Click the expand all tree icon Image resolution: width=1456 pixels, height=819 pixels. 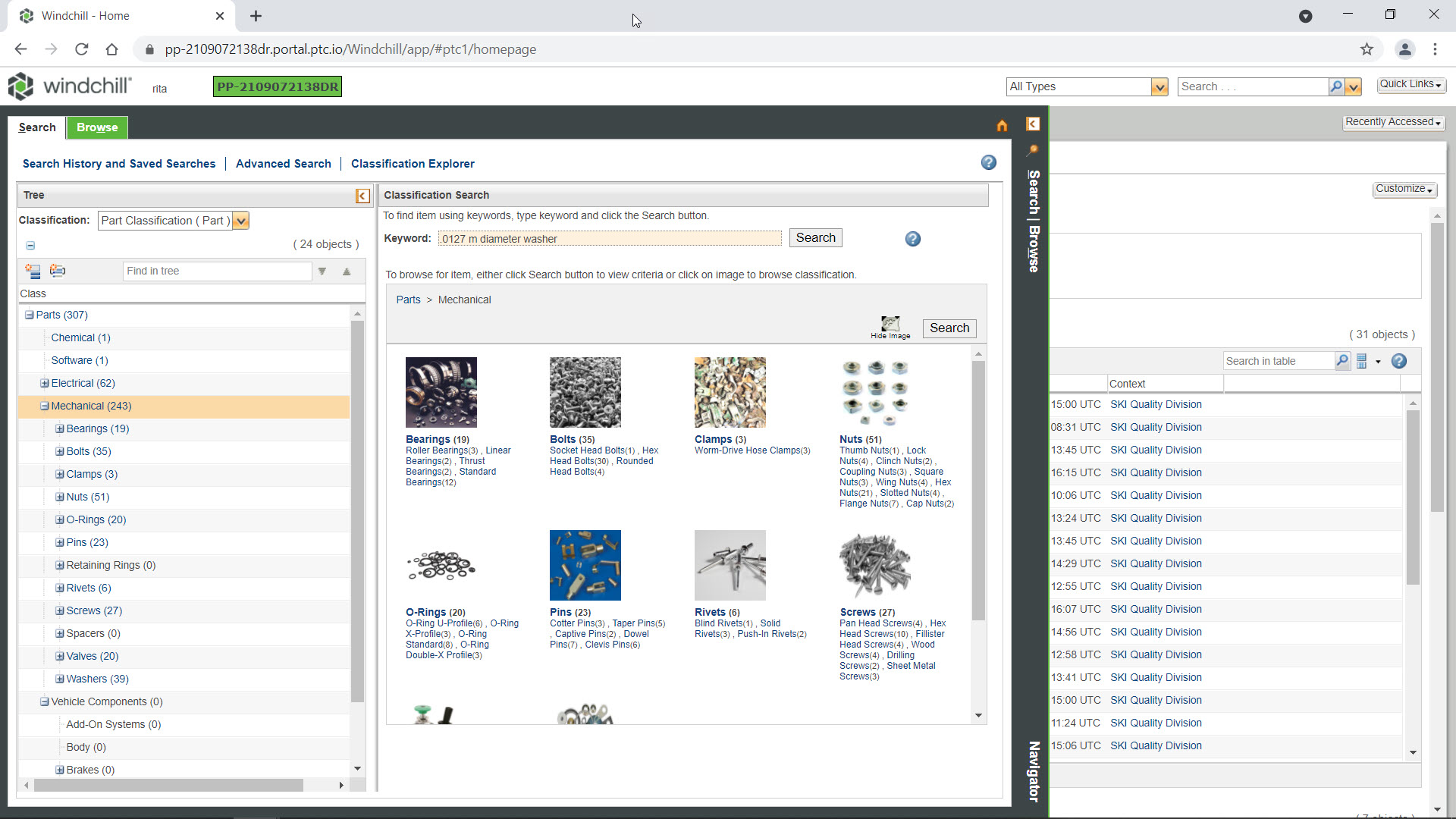(33, 271)
